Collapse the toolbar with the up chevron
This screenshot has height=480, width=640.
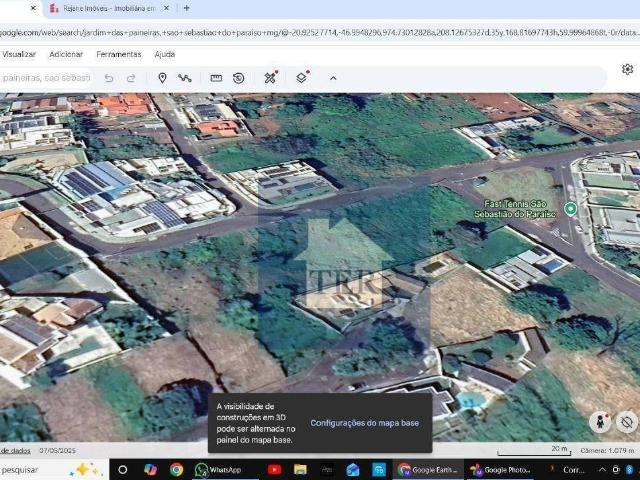click(333, 78)
